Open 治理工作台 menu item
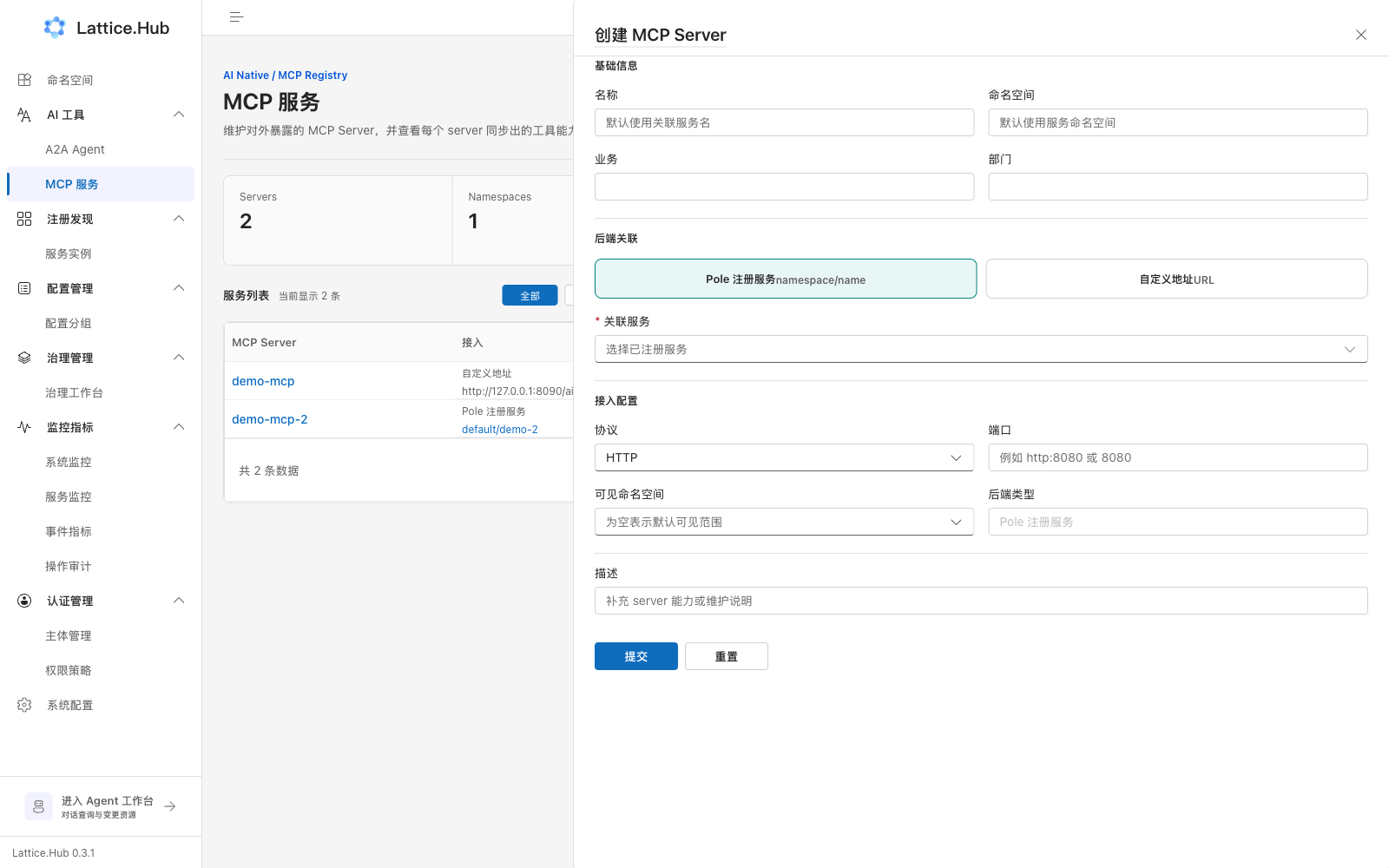This screenshot has height=868, width=1389. pyautogui.click(x=101, y=392)
